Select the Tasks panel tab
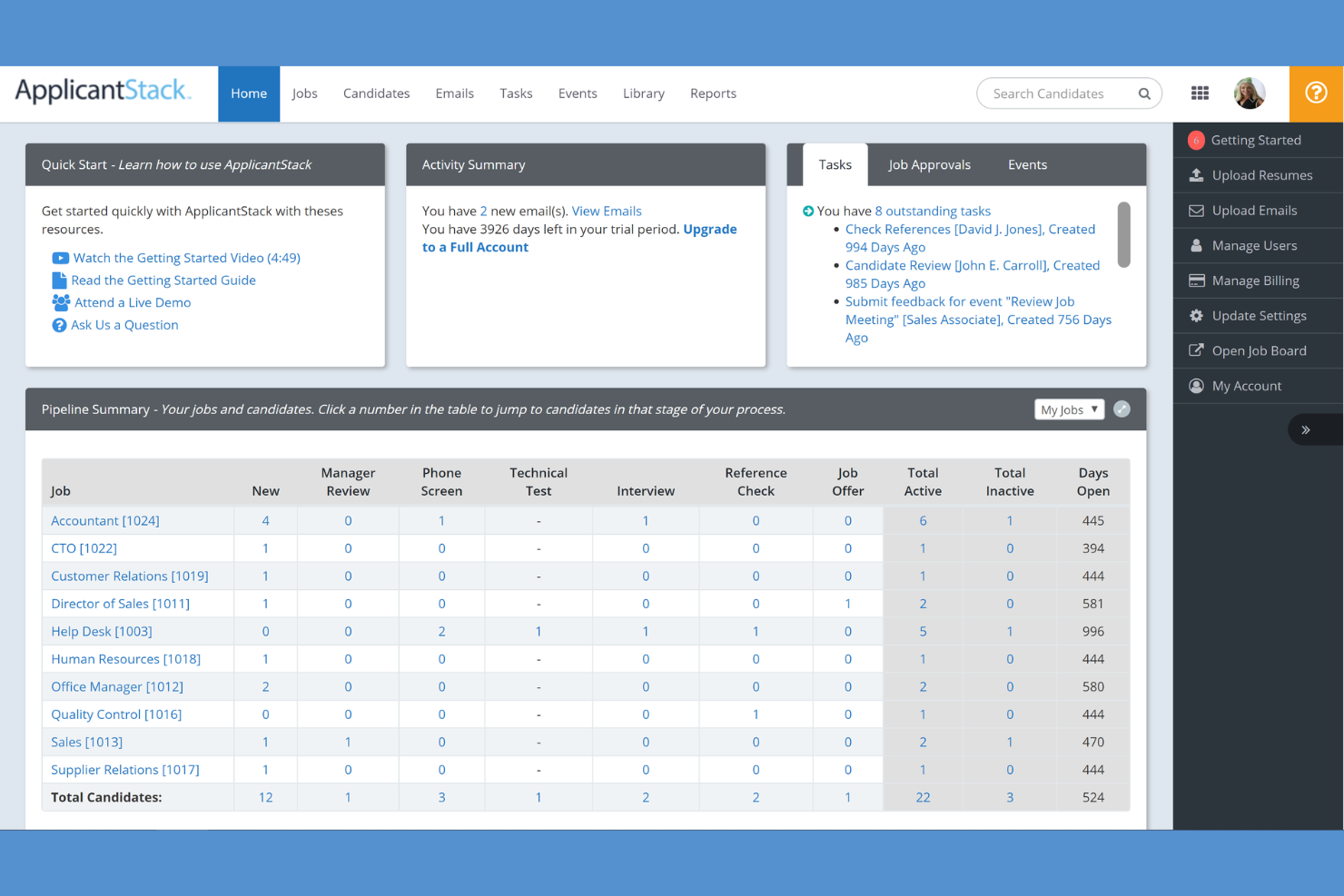The height and width of the screenshot is (896, 1344). (835, 165)
